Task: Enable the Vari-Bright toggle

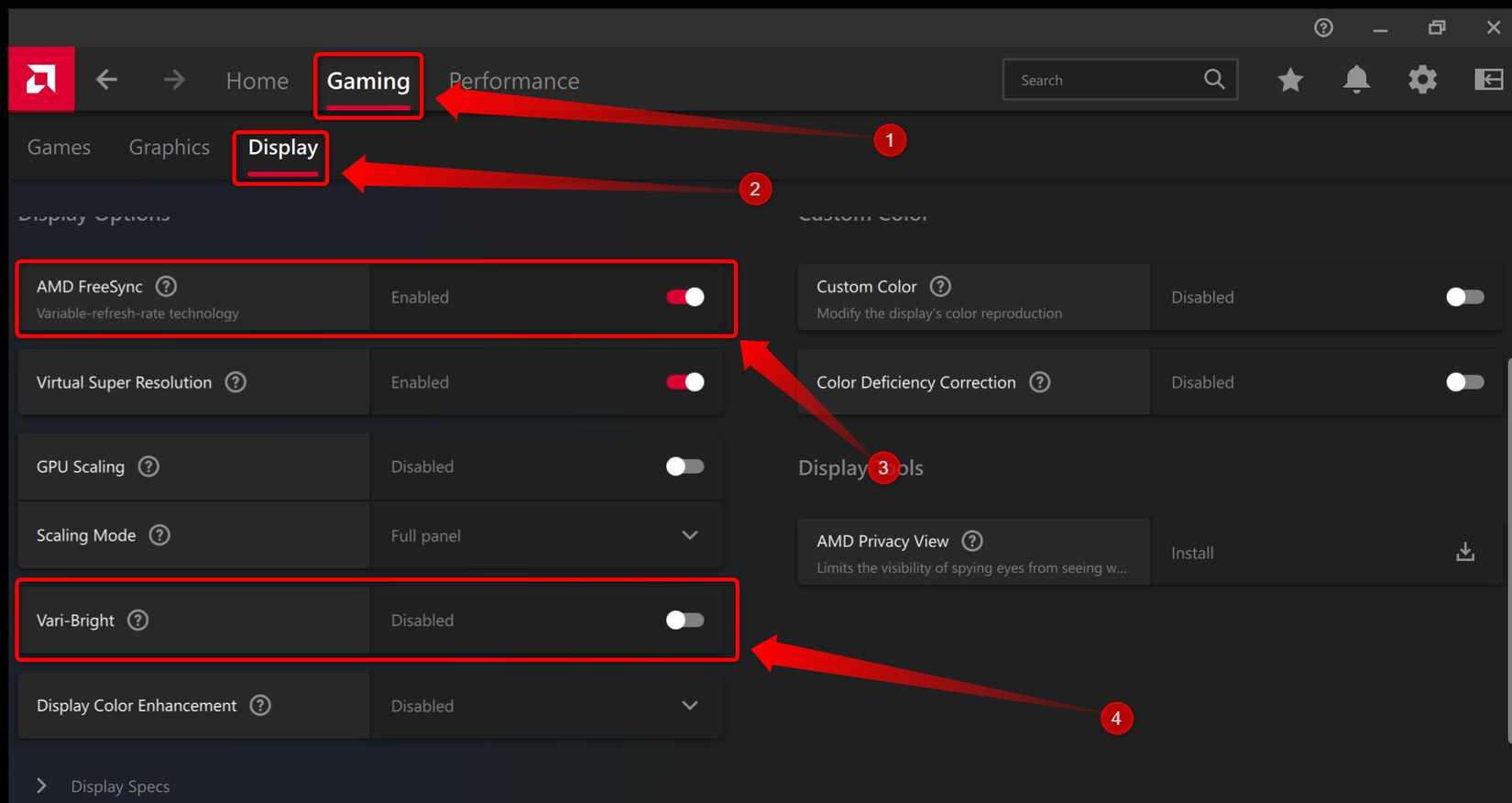Action: pos(685,621)
